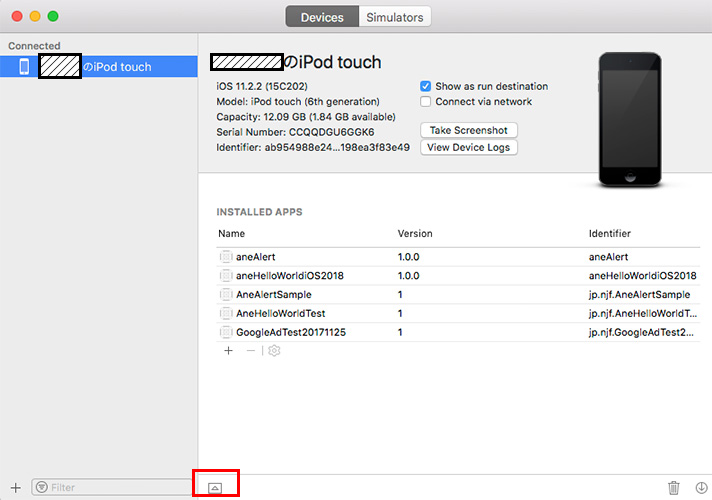The image size is (712, 500).
Task: Disable Show as run destination checkbox
Action: pyautogui.click(x=425, y=86)
